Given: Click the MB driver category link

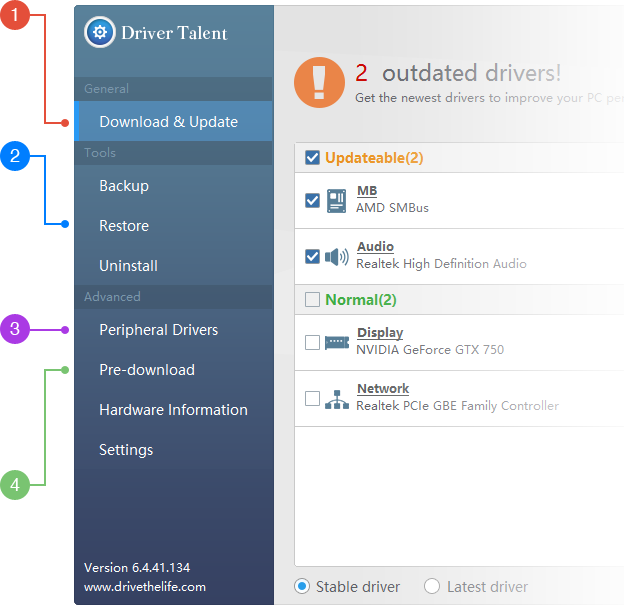Looking at the screenshot, I should coord(367,191).
